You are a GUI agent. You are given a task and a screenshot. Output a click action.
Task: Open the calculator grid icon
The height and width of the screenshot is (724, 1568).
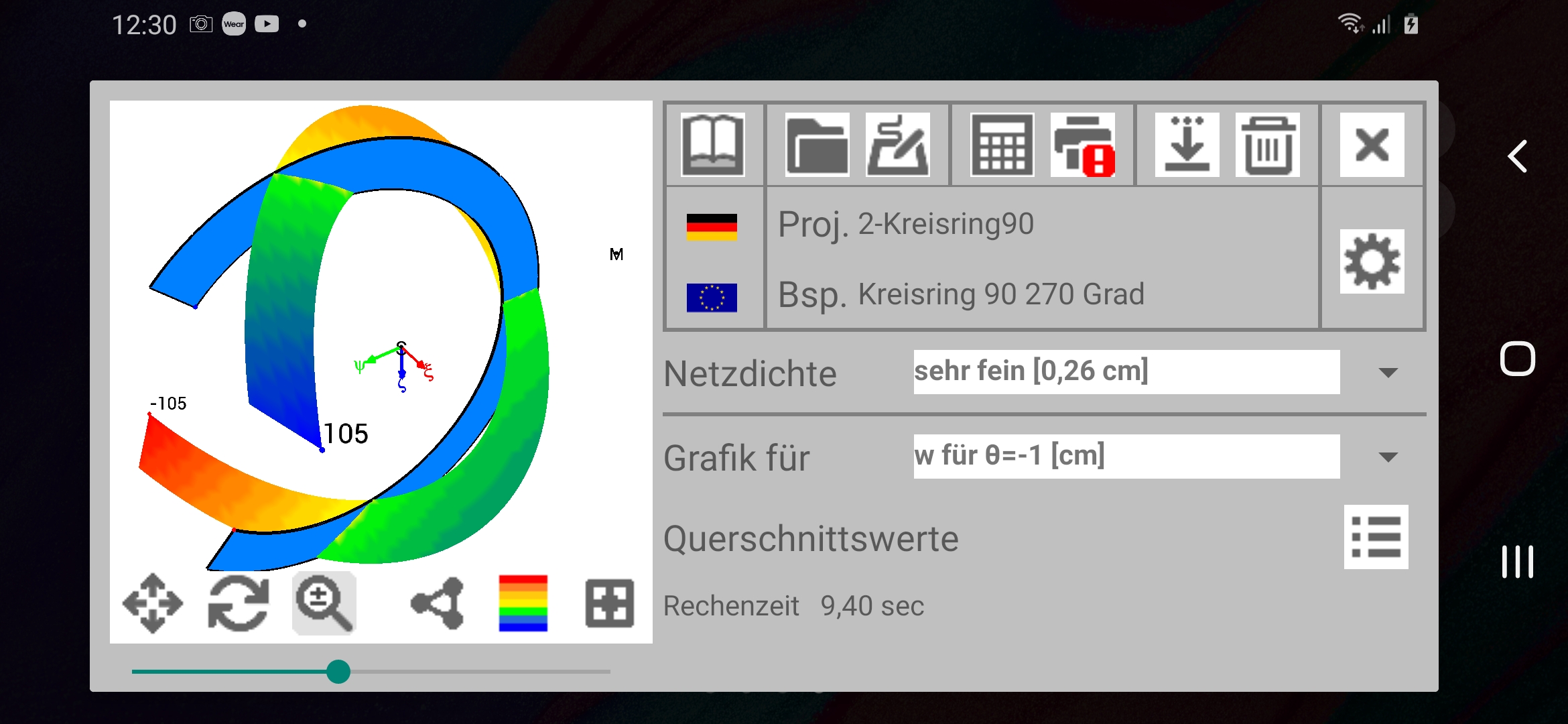[1002, 145]
